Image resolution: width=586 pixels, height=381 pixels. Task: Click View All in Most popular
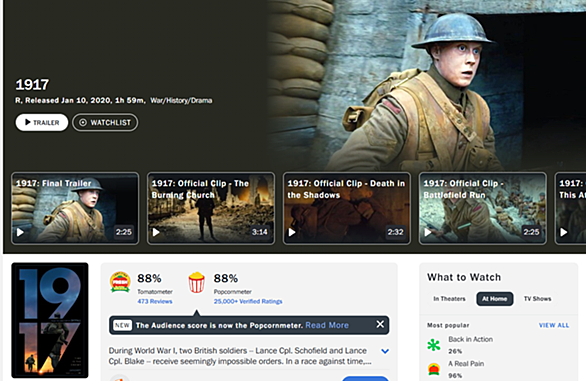click(x=554, y=325)
